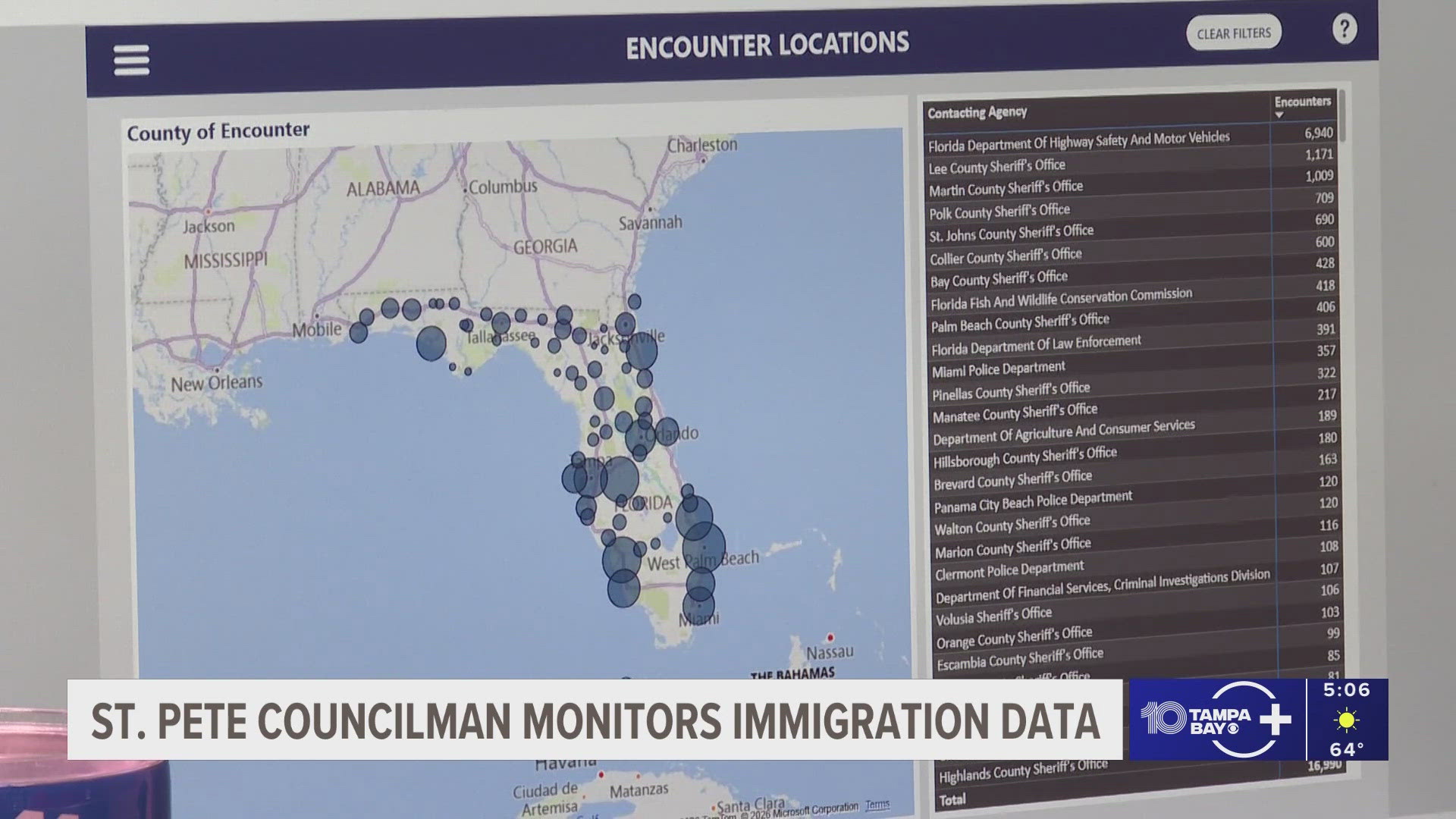Click the Clear Filters button

1234,33
